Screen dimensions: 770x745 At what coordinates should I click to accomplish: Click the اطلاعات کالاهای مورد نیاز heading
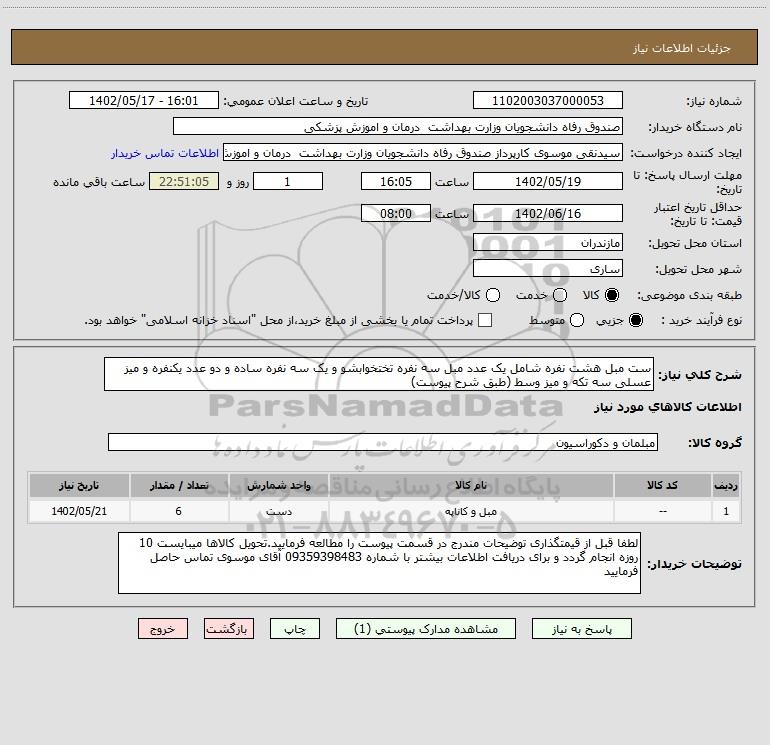[668, 407]
